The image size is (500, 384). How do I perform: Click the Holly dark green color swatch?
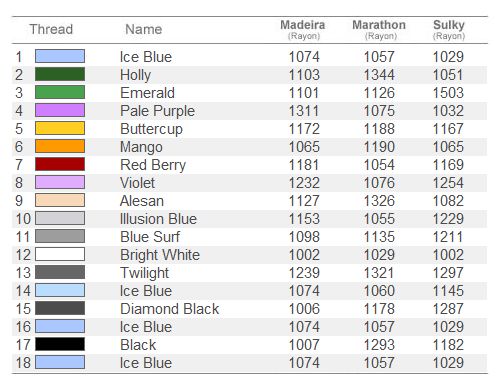60,74
